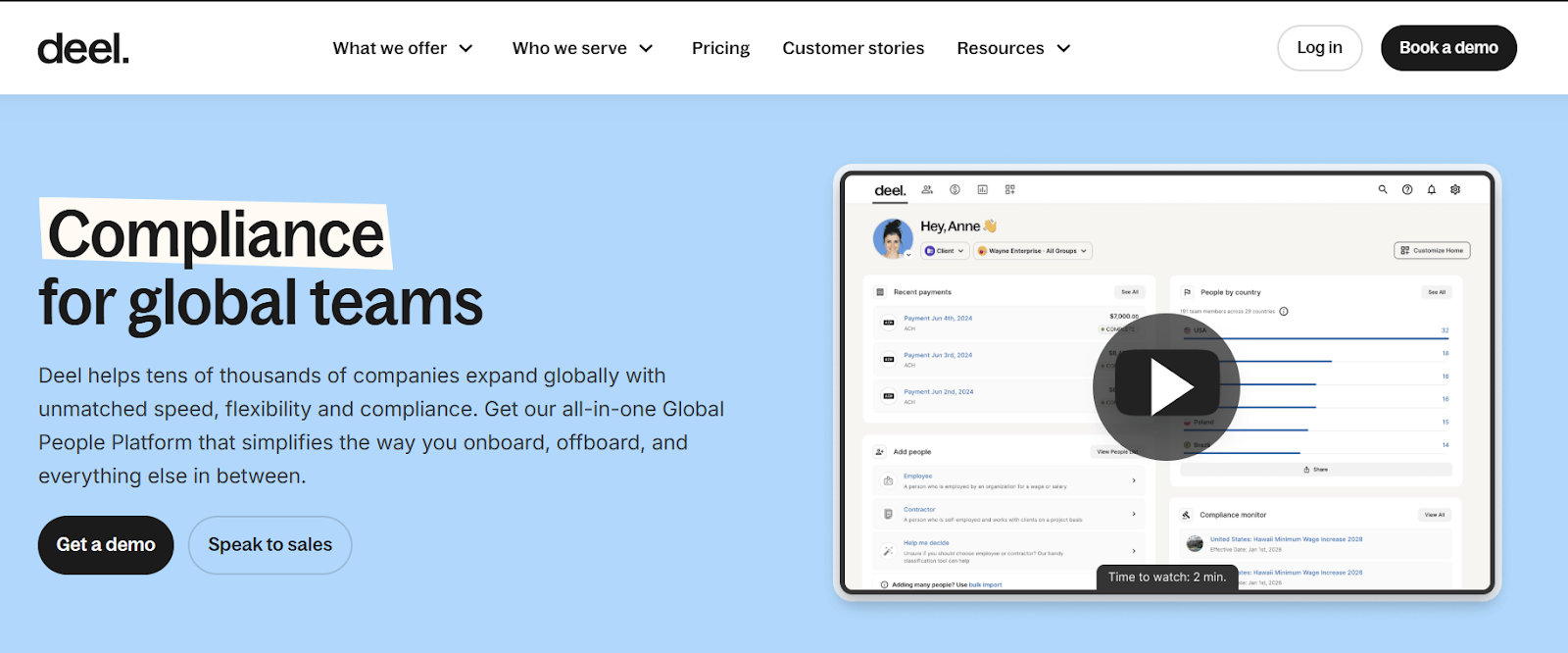Click Customize Home in dashboard preview
The image size is (1568, 653).
click(1432, 251)
